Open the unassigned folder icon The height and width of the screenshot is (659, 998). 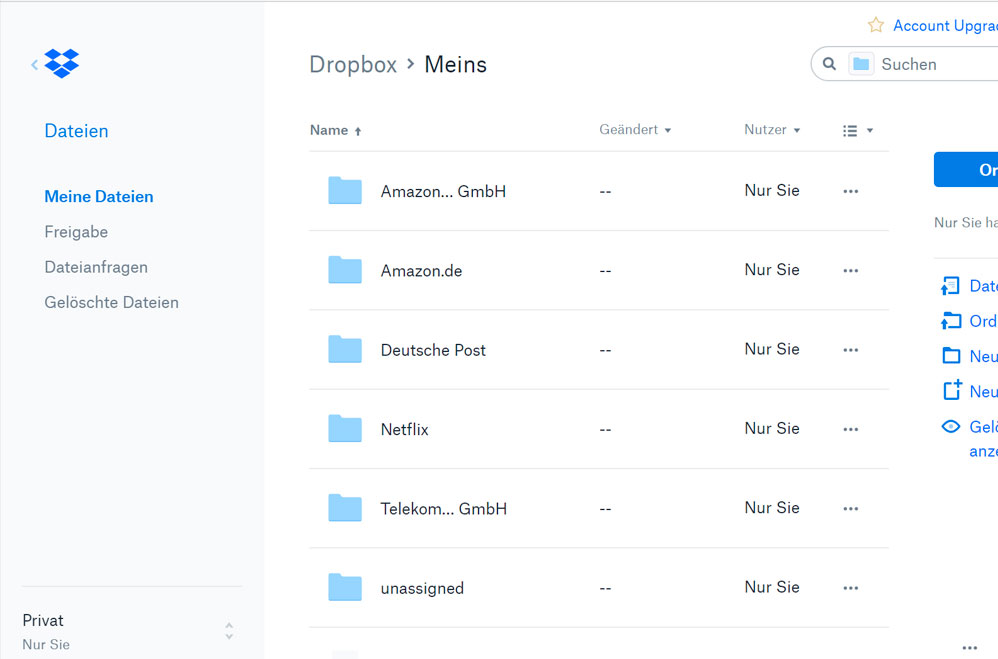coord(345,587)
